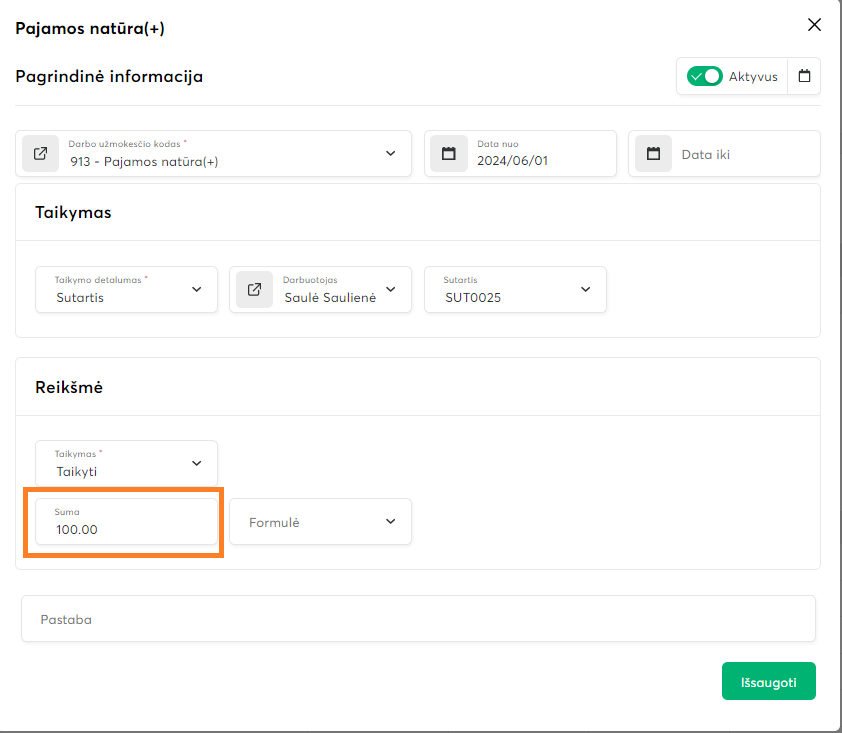Open the Formulė dropdown
The height and width of the screenshot is (733, 842).
coord(390,522)
